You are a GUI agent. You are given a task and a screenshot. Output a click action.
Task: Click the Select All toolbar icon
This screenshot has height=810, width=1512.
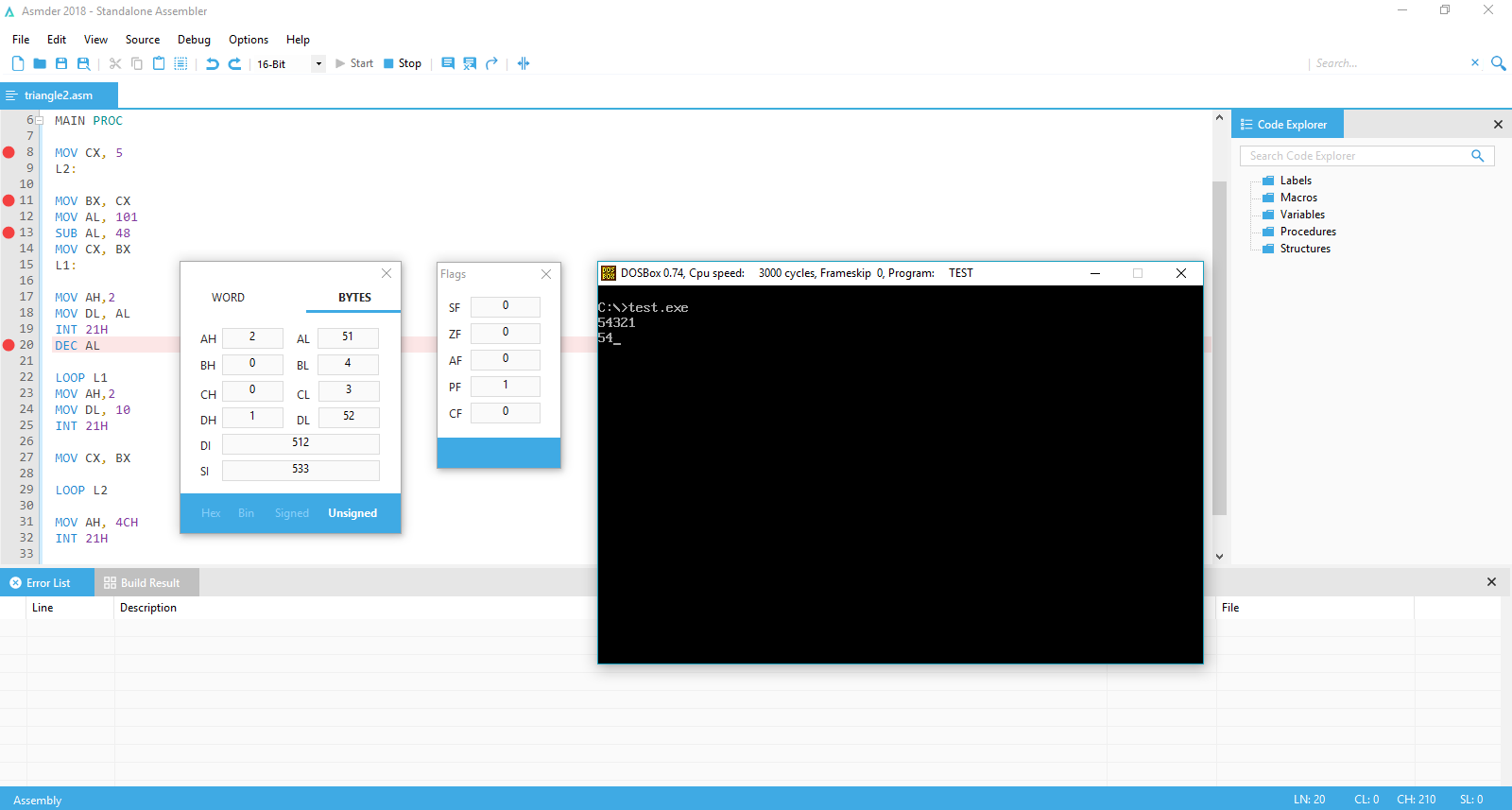pyautogui.click(x=180, y=63)
